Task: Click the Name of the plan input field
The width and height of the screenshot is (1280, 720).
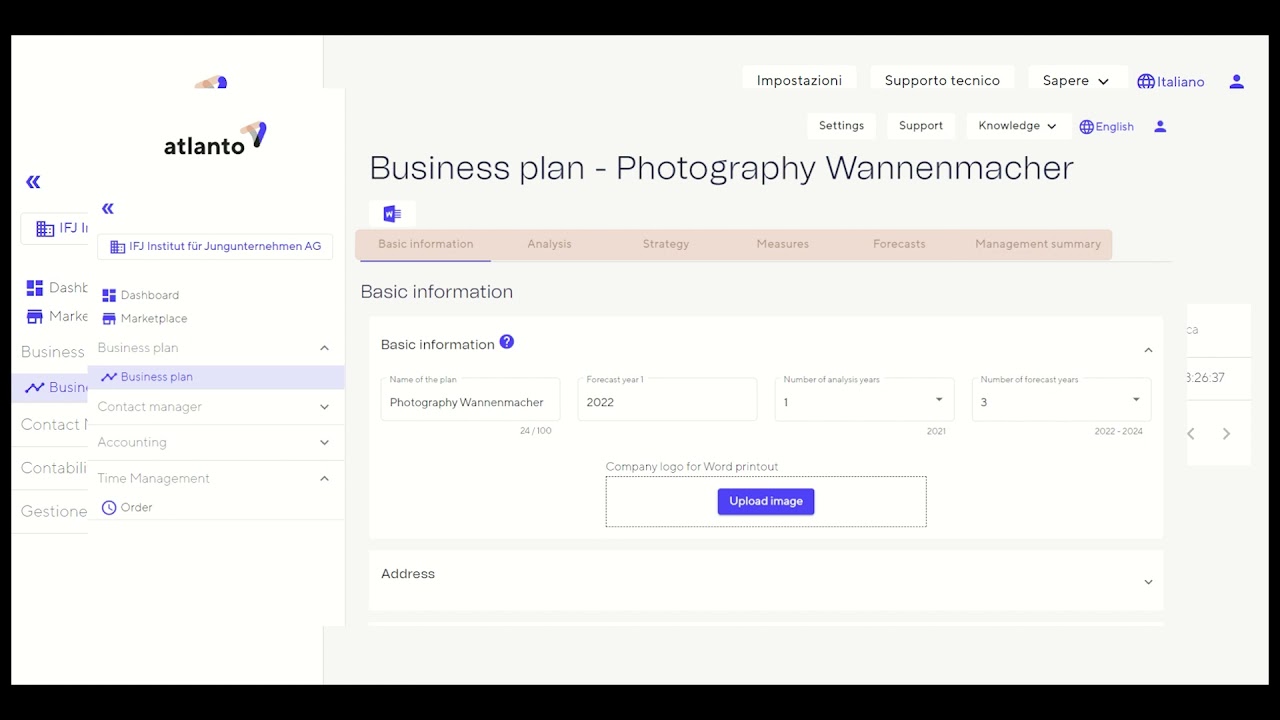Action: pos(469,402)
